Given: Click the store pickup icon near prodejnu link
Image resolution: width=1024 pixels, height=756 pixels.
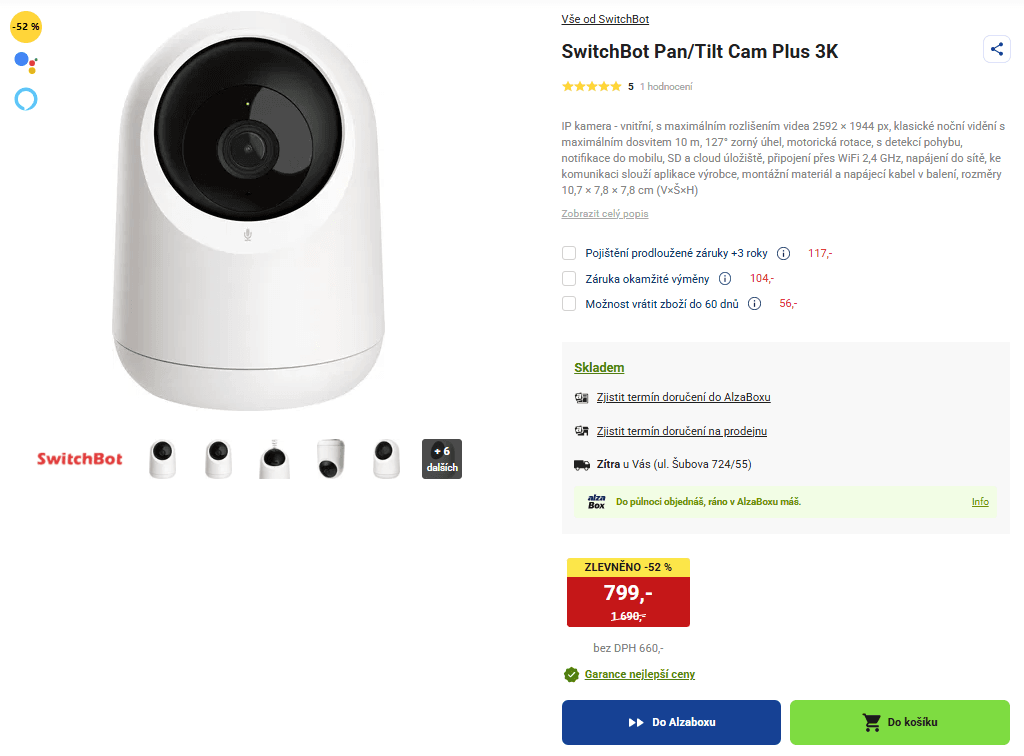Looking at the screenshot, I should coord(581,431).
